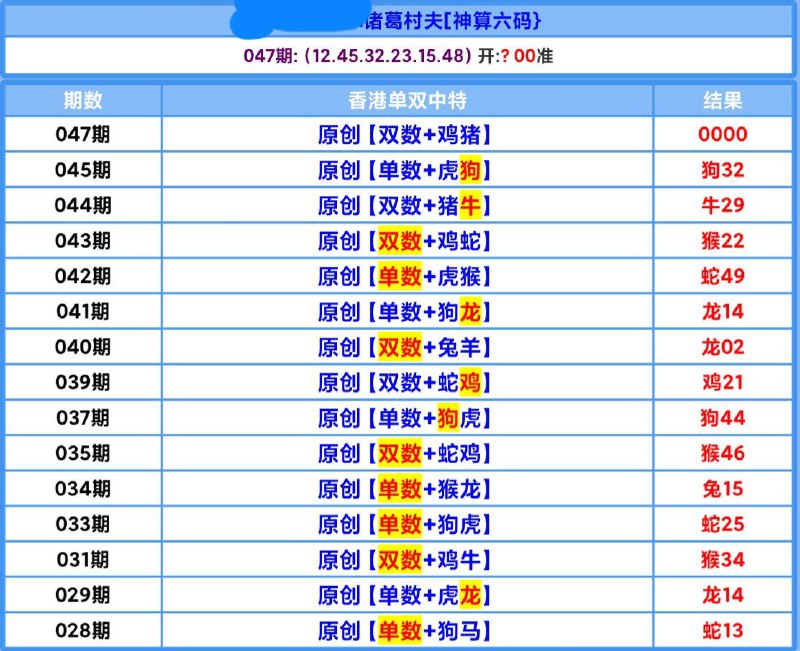The image size is (800, 651).
Task: Select the 044期 row label
Action: pyautogui.click(x=83, y=205)
